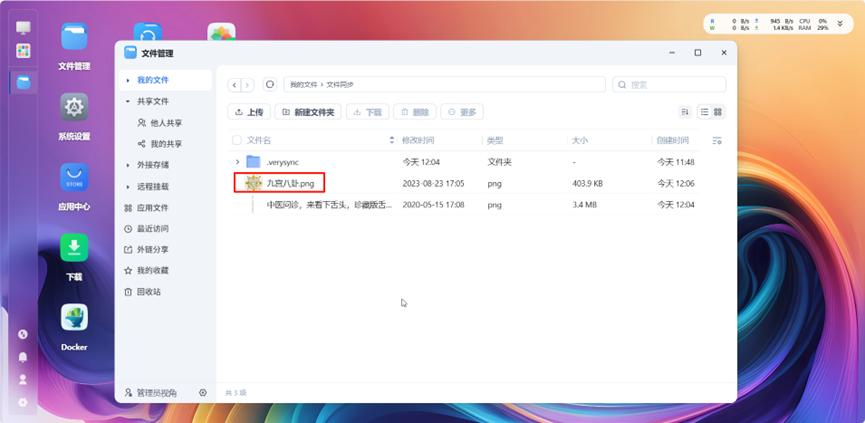Open 应用中心 app store desktop icon
Image resolution: width=865 pixels, height=423 pixels.
74,178
